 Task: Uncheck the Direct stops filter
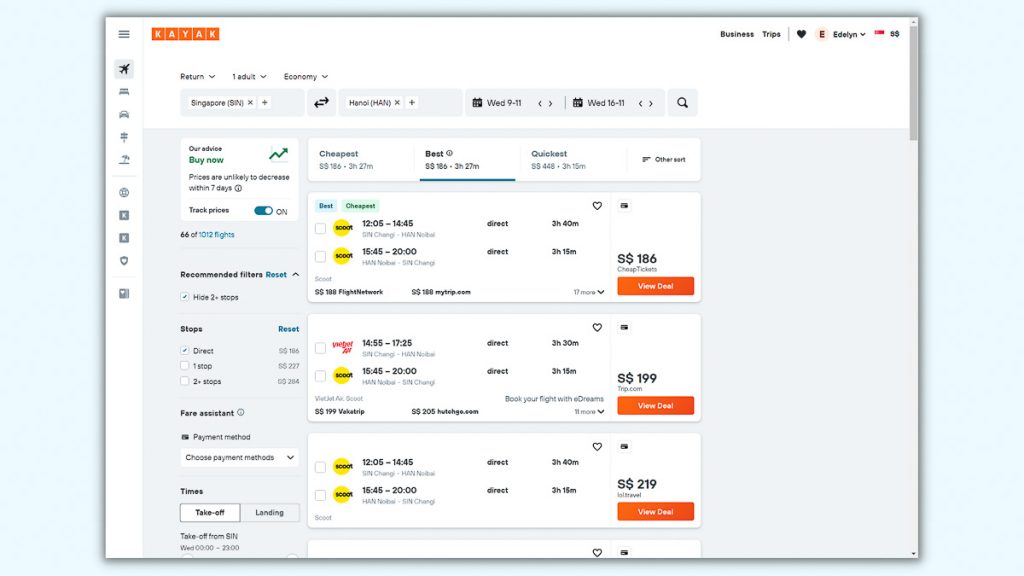point(185,350)
